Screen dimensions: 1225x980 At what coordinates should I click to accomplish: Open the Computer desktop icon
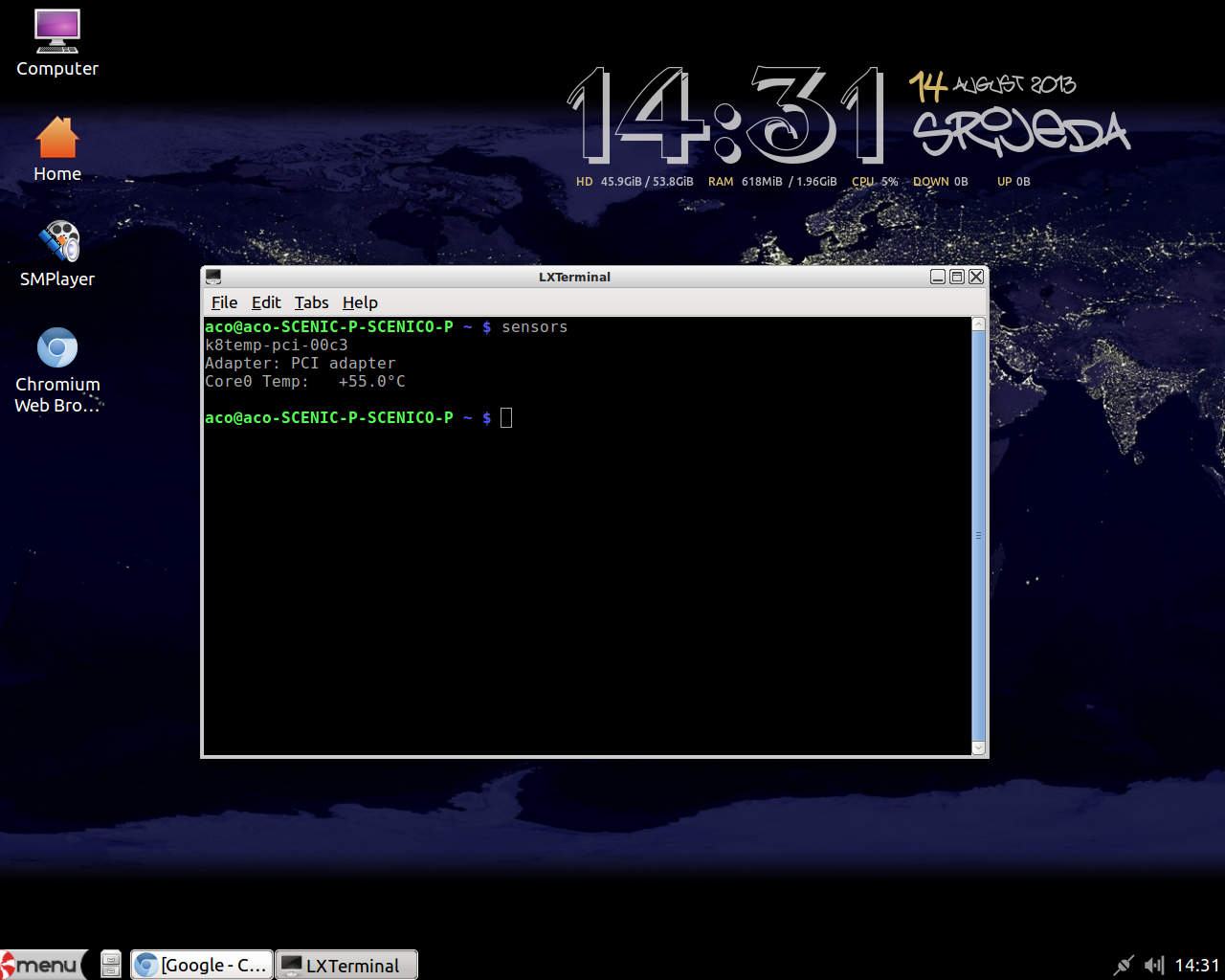click(57, 33)
